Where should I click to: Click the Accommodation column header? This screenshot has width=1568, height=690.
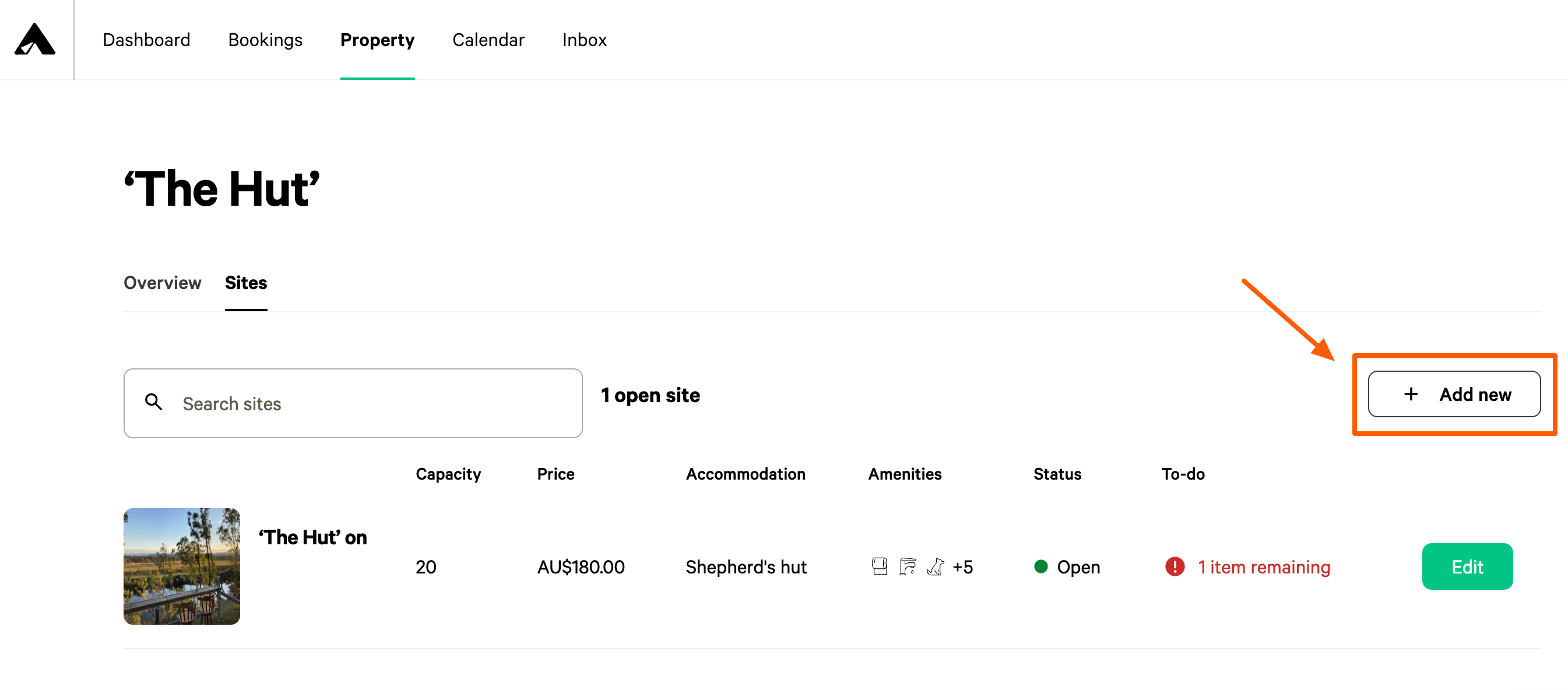pyautogui.click(x=745, y=474)
